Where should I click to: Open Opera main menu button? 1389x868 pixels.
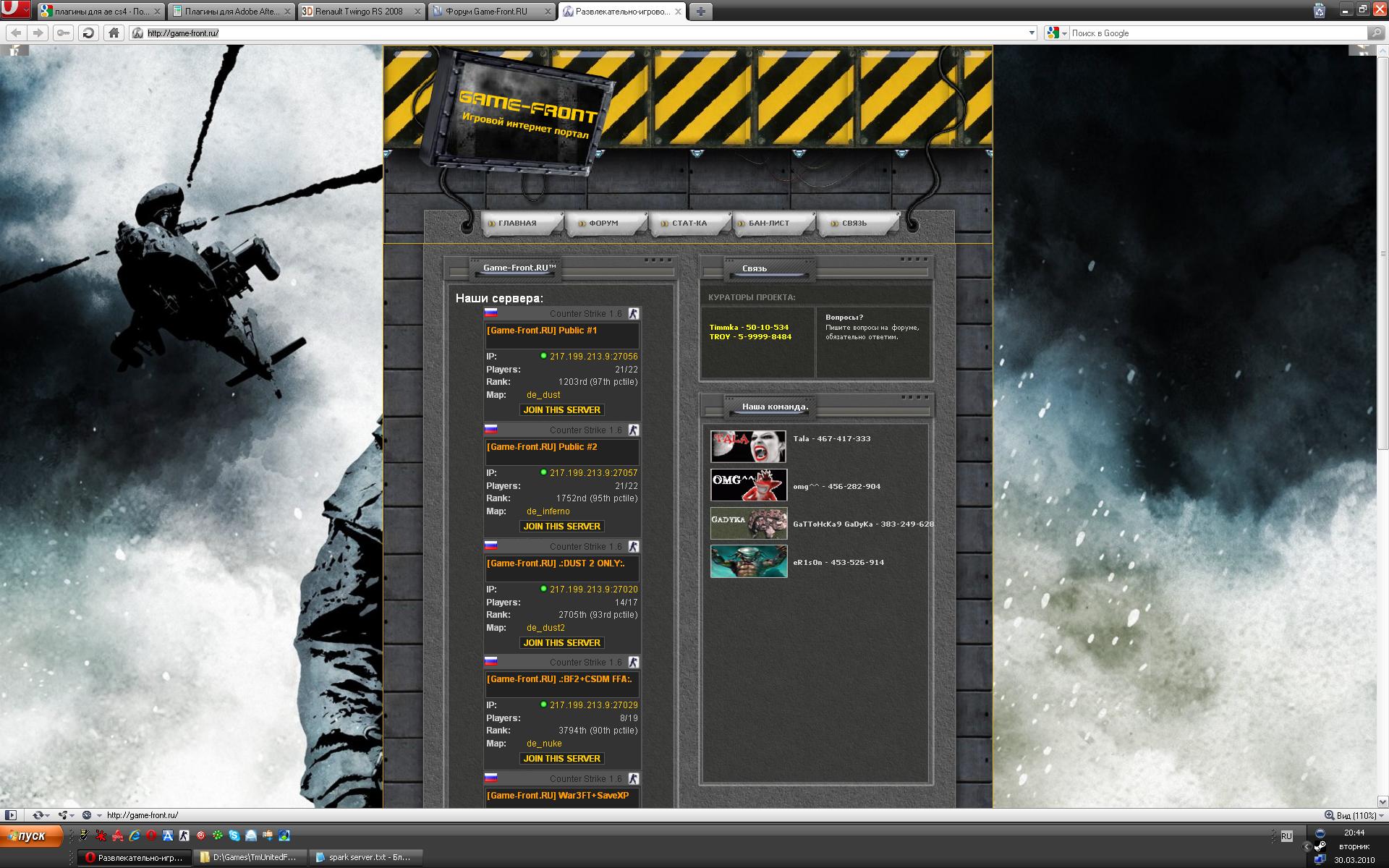point(16,10)
